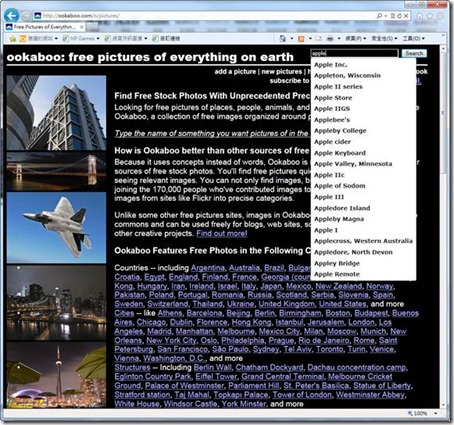Select 'Applecross, Western Australia' suggestion

pyautogui.click(x=363, y=241)
